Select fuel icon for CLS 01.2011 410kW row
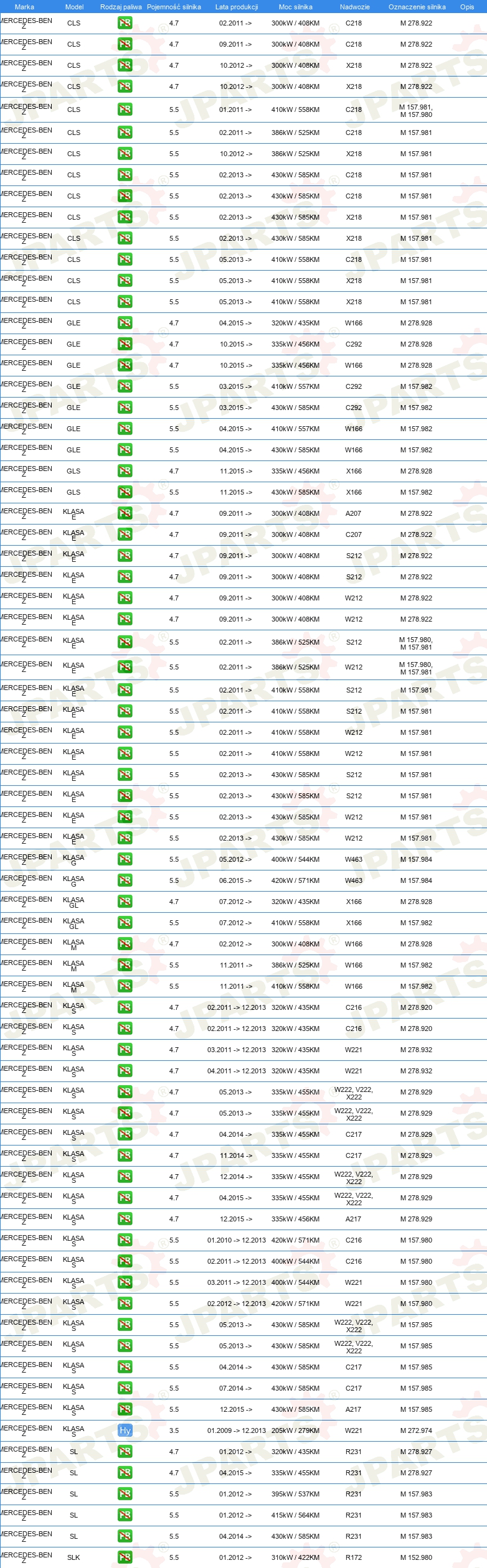Image resolution: width=487 pixels, height=1568 pixels. (125, 110)
